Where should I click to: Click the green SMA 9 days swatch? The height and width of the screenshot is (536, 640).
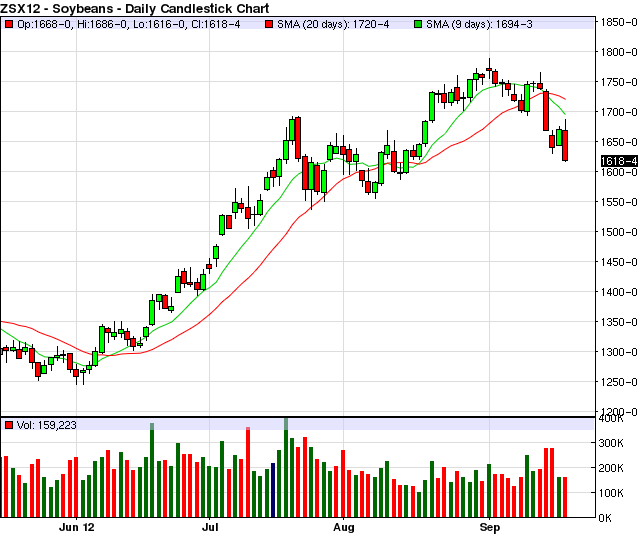(418, 24)
